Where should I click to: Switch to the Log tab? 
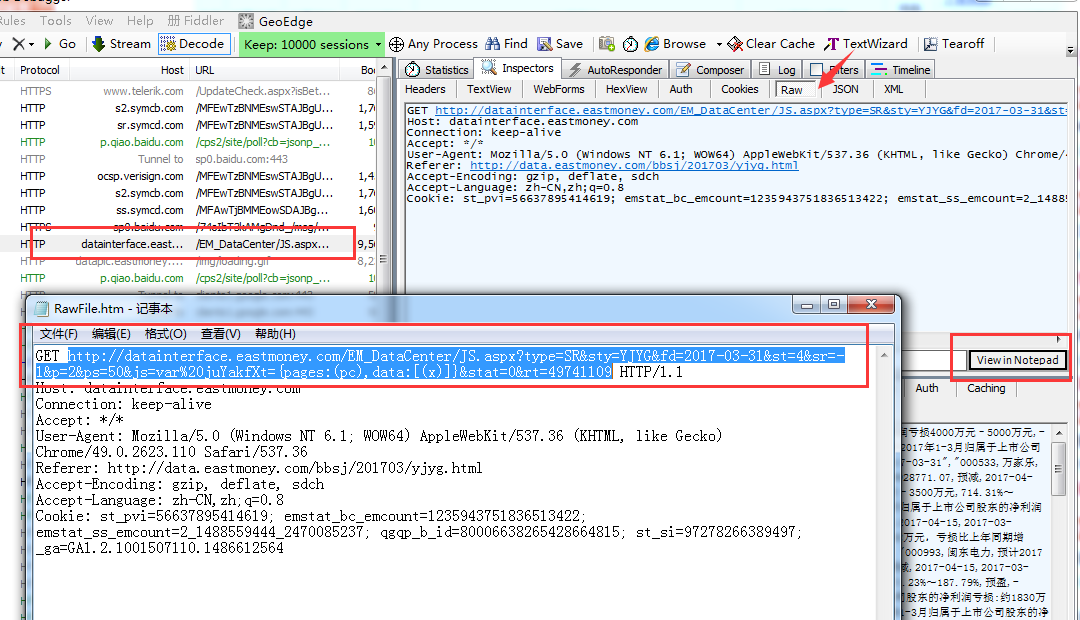pos(778,70)
